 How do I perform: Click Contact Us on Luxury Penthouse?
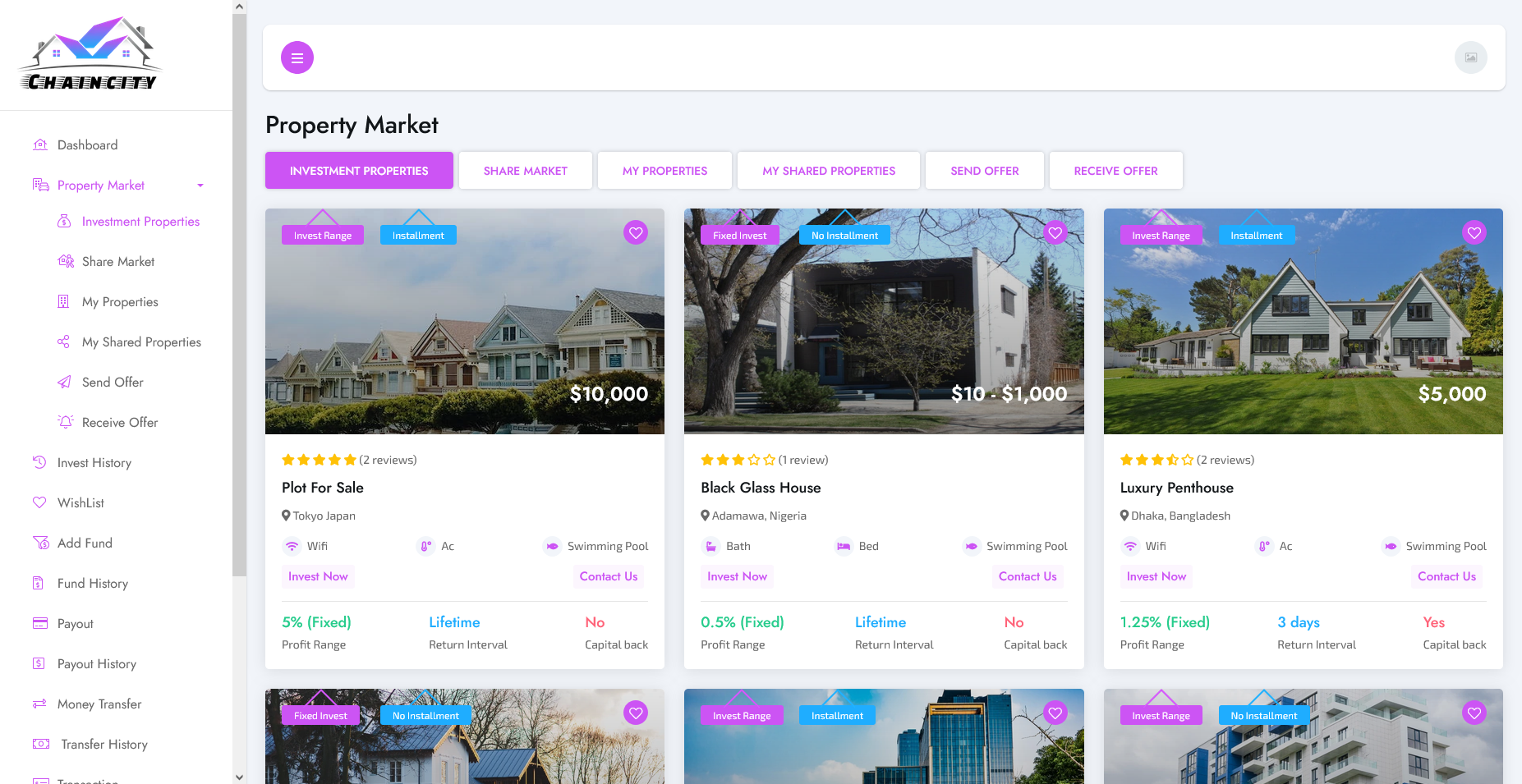point(1447,576)
